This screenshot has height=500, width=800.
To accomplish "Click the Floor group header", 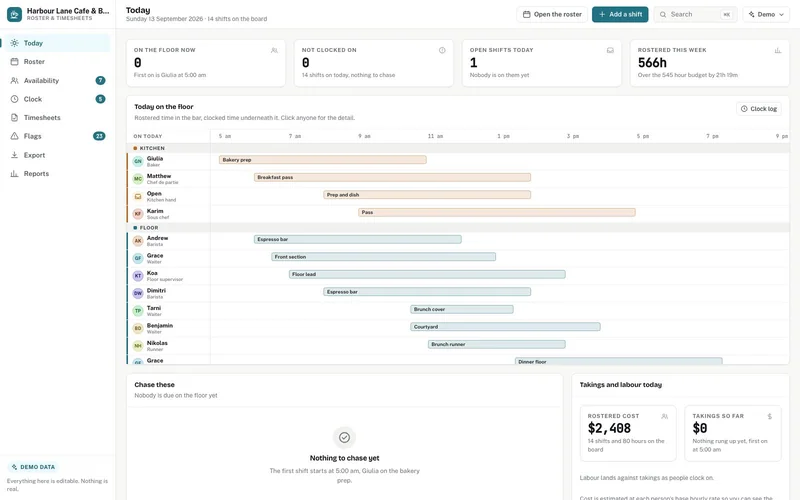I will click(458, 228).
